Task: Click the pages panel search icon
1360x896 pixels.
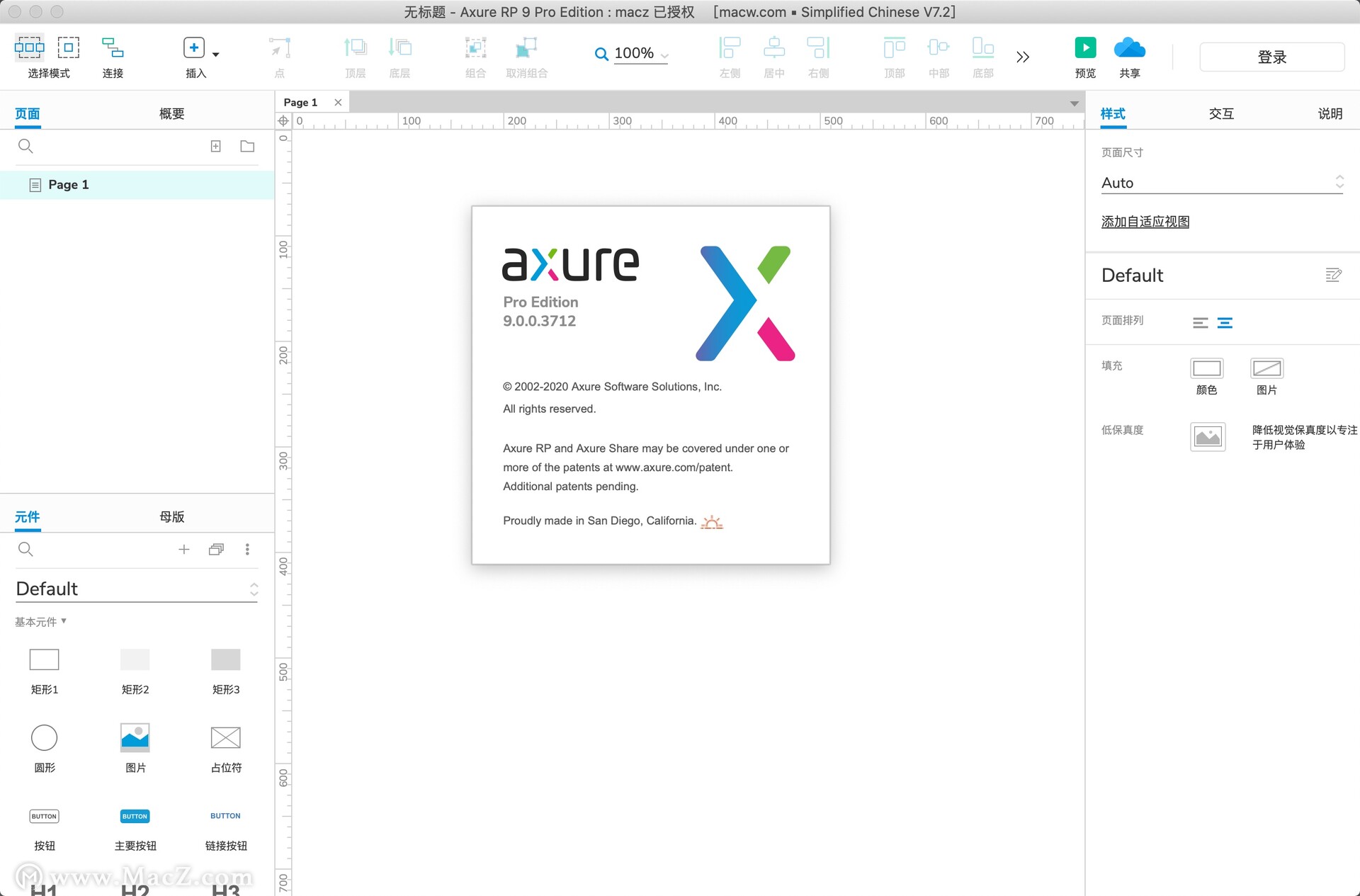Action: click(25, 146)
